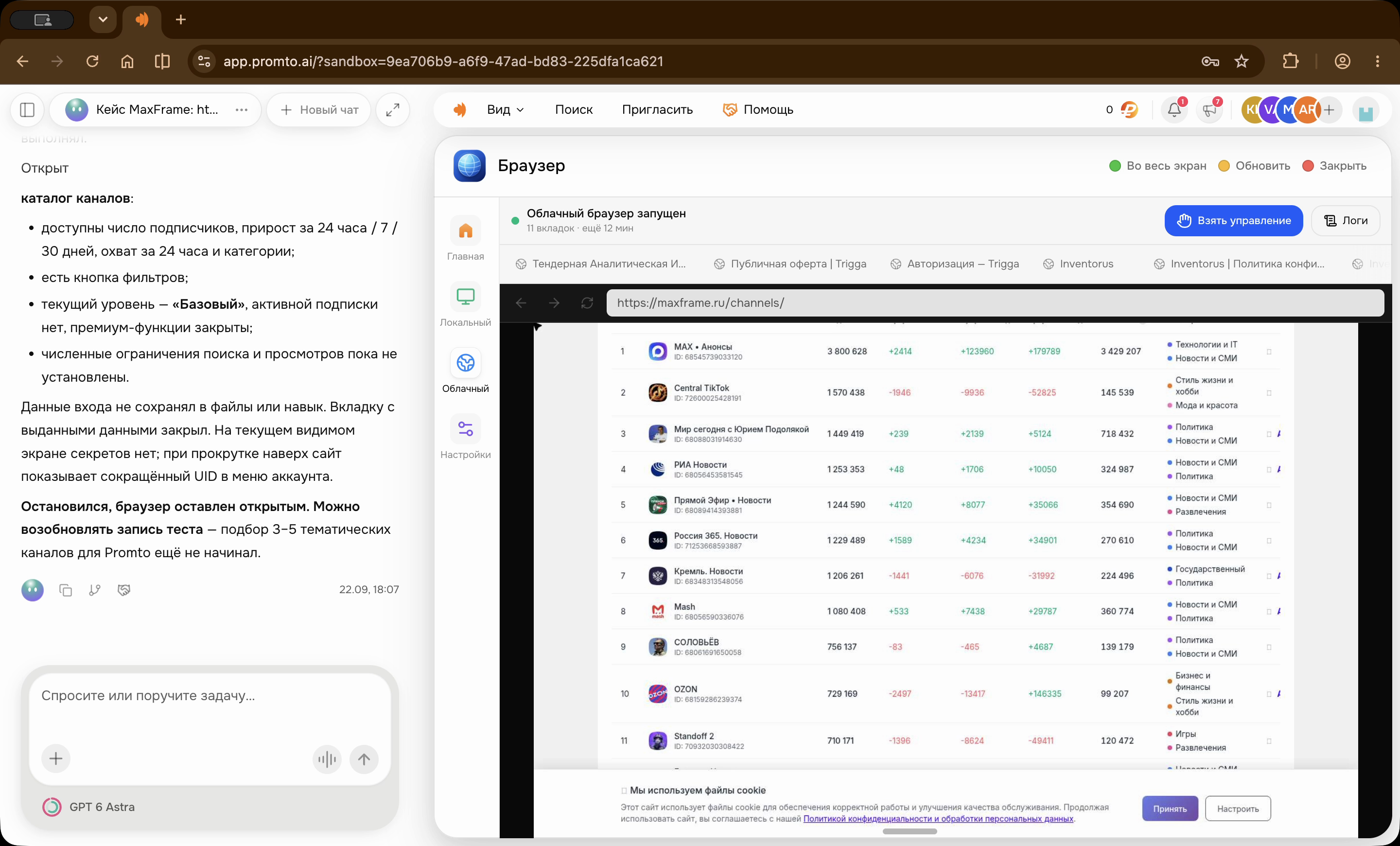Image resolution: width=1400 pixels, height=846 pixels.
Task: Open the Chrome extensions puzzle icon
Action: pos(1290,61)
